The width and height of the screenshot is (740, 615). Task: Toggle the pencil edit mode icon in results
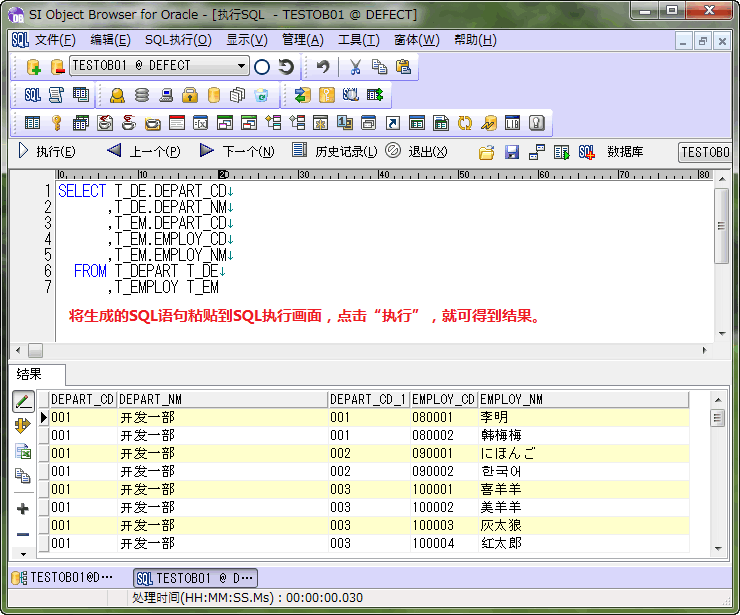point(23,402)
